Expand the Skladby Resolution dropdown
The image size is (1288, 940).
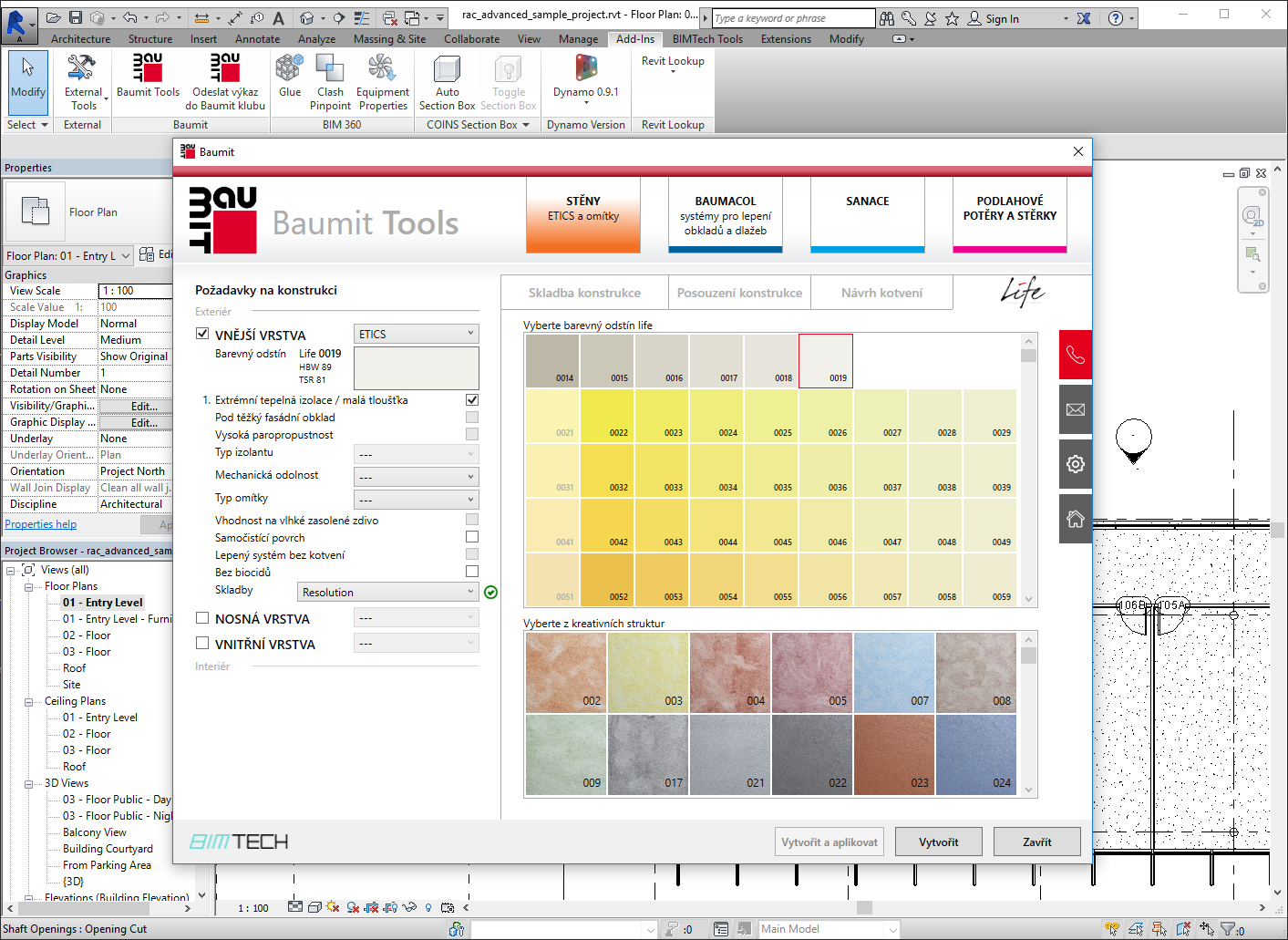click(388, 592)
